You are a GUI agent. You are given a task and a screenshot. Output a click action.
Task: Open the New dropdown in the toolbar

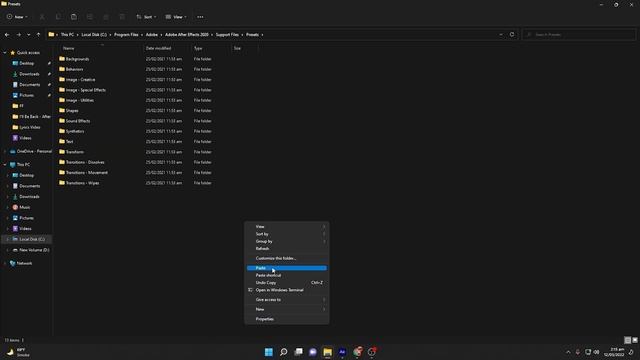(17, 17)
